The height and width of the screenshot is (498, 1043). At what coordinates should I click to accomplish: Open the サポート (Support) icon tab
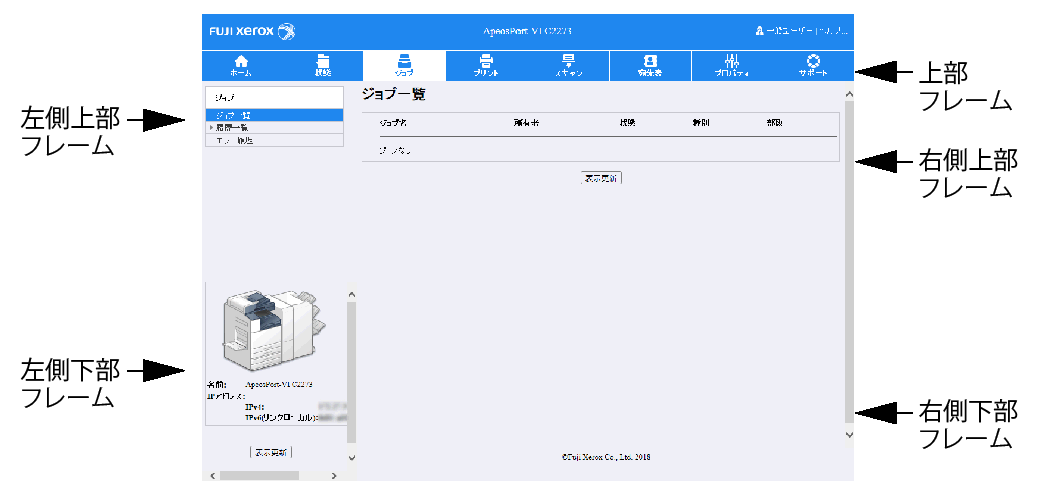click(x=813, y=65)
